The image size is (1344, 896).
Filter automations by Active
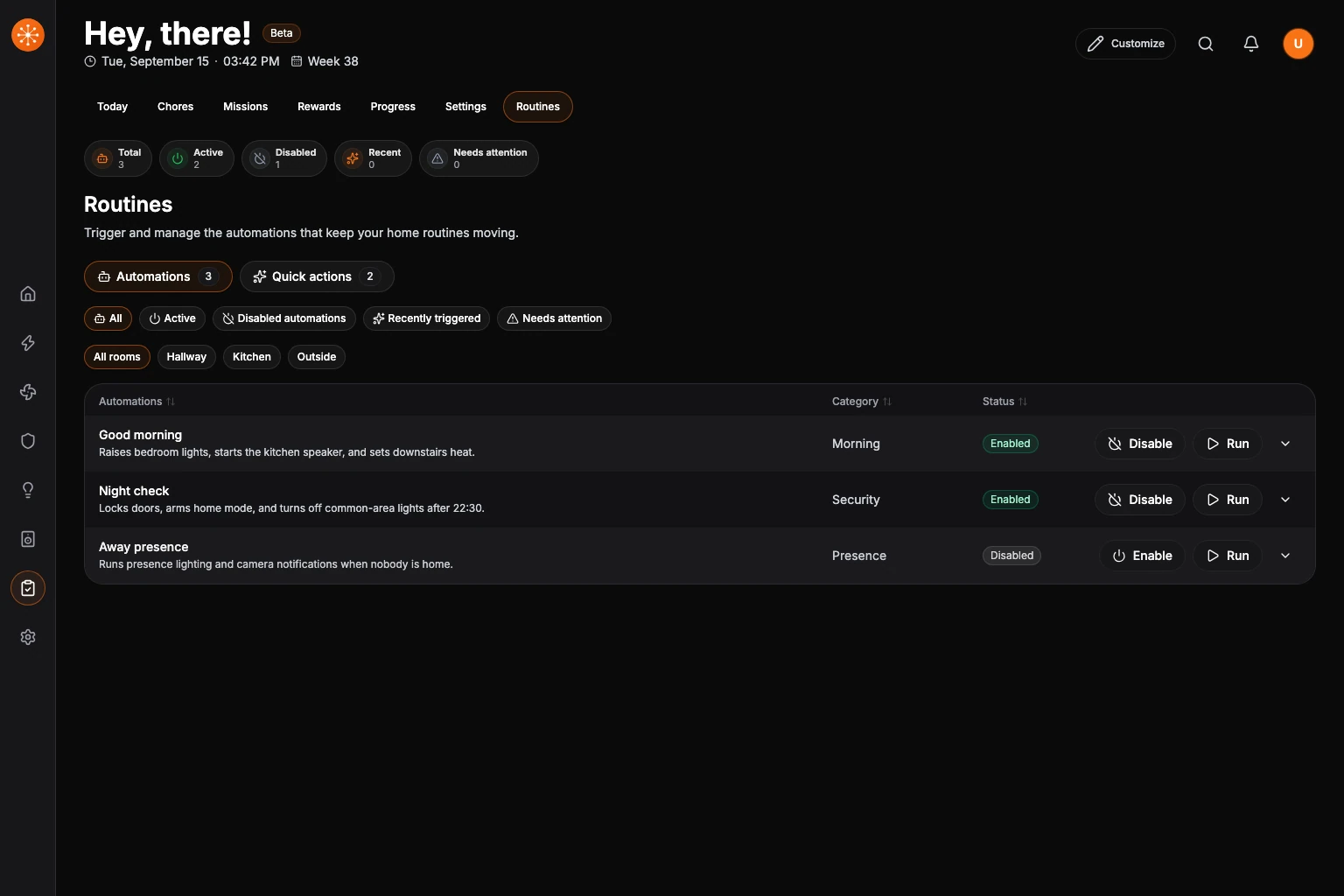(172, 318)
